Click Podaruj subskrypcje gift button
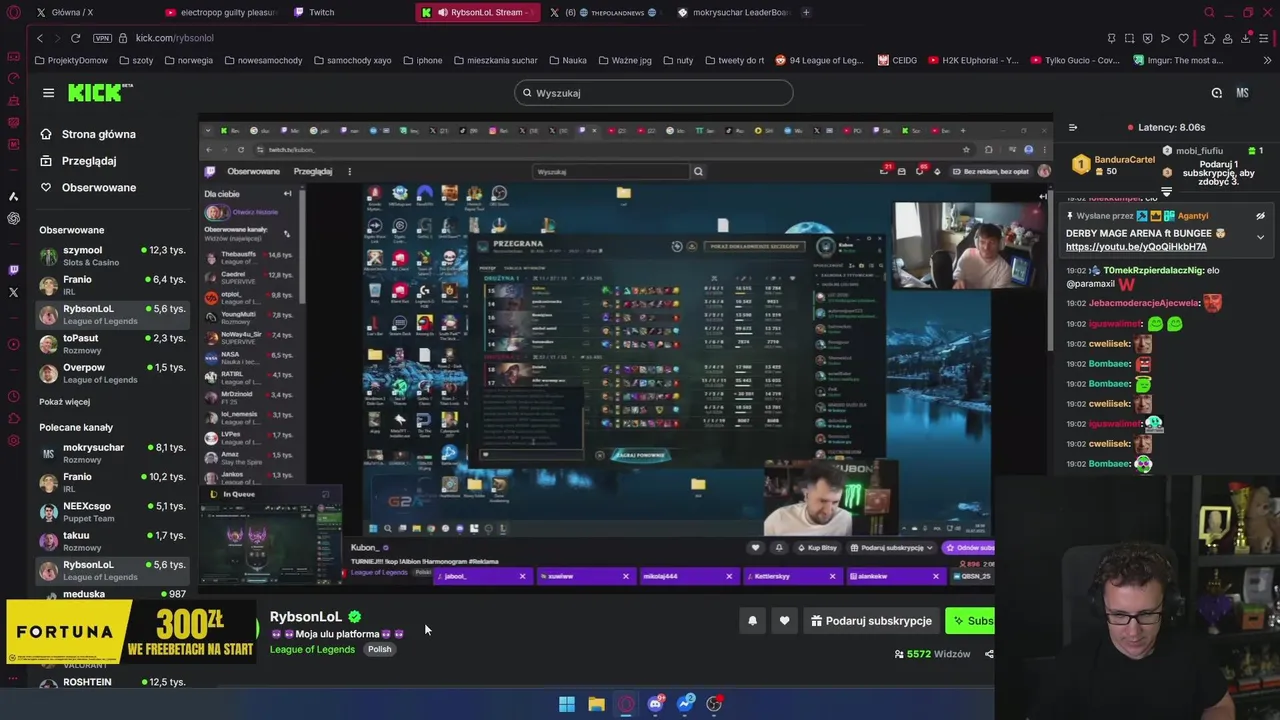Viewport: 1280px width, 720px height. 871,621
